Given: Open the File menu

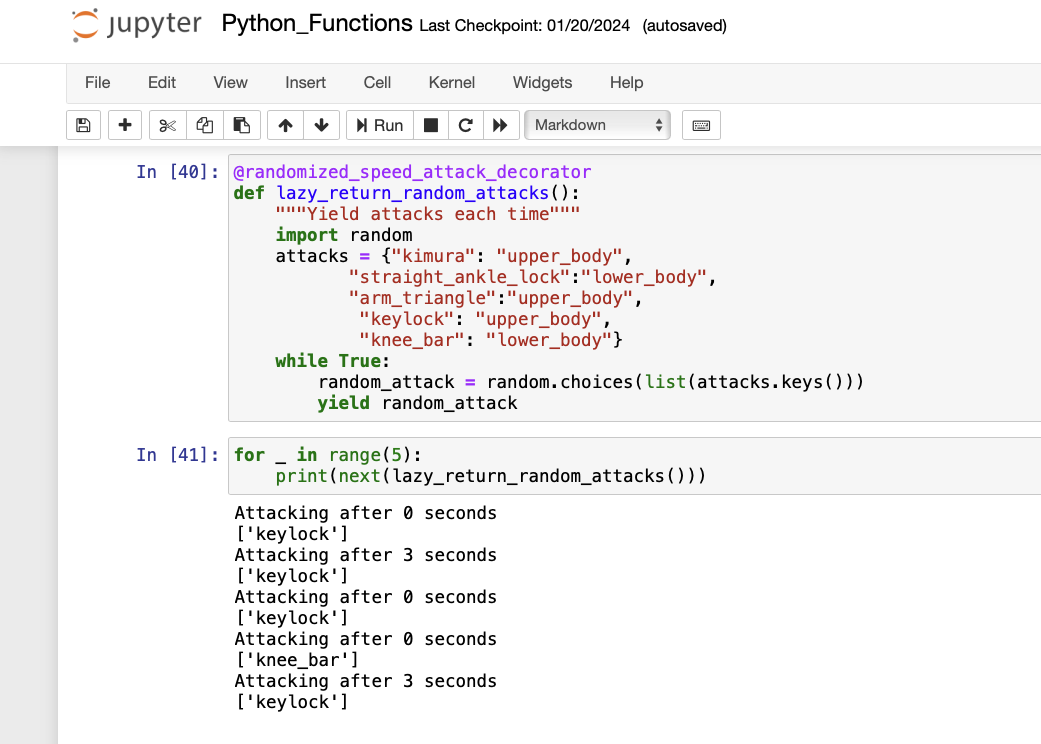Looking at the screenshot, I should [98, 82].
